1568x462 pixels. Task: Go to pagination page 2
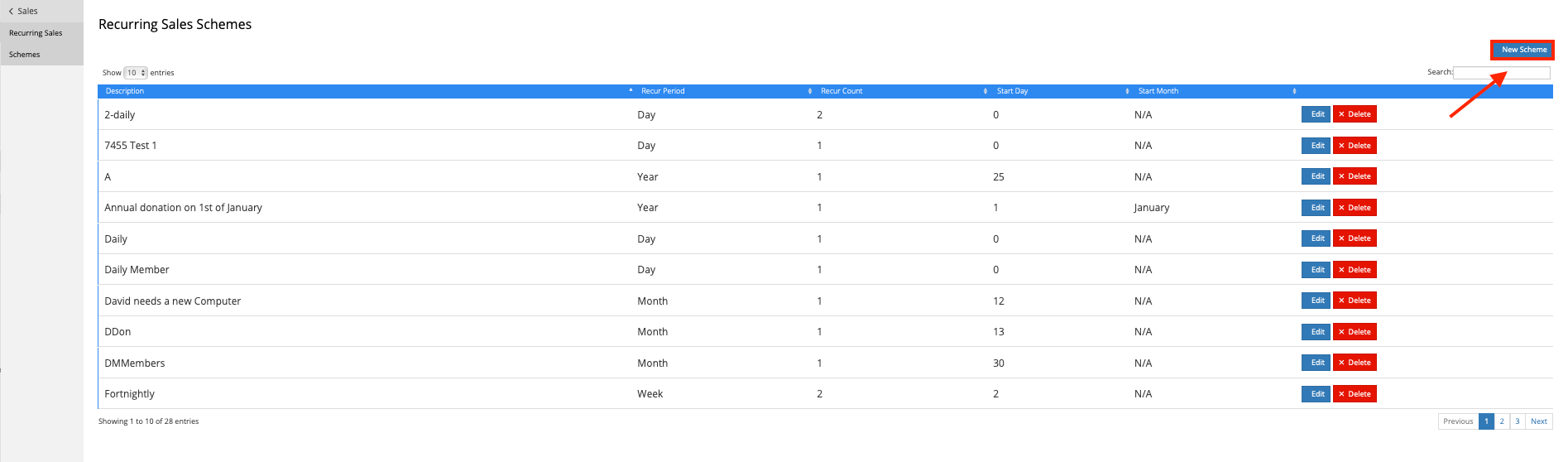click(1502, 421)
